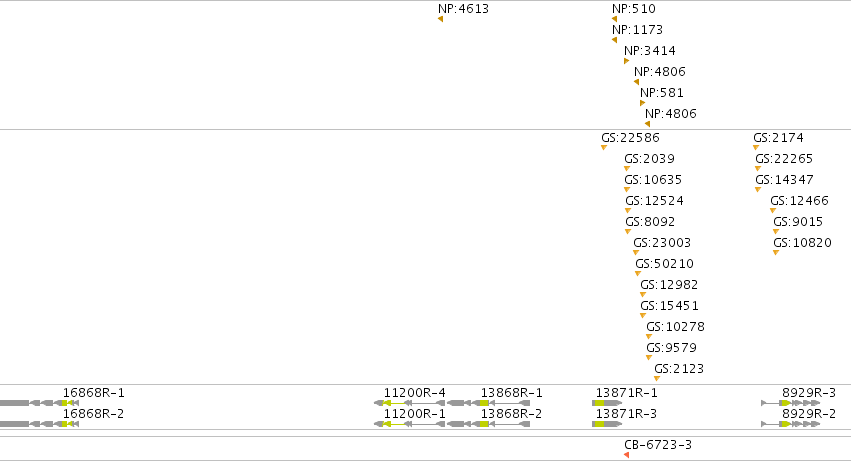Screen dimensions: 851x461
Task: Select the 16868R-2 transcript label
Action: [93, 414]
